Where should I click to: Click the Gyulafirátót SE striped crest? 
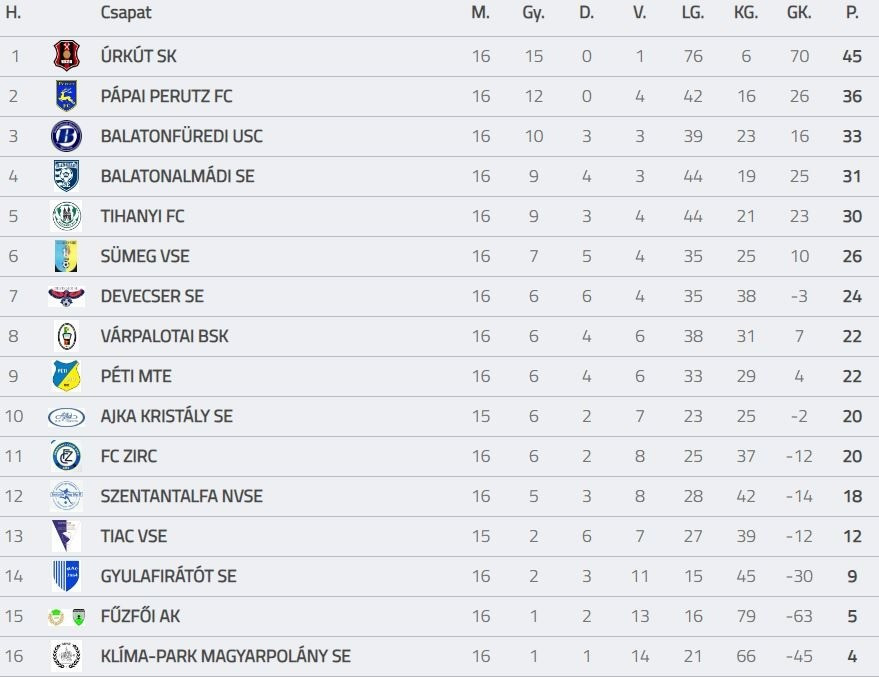point(66,576)
